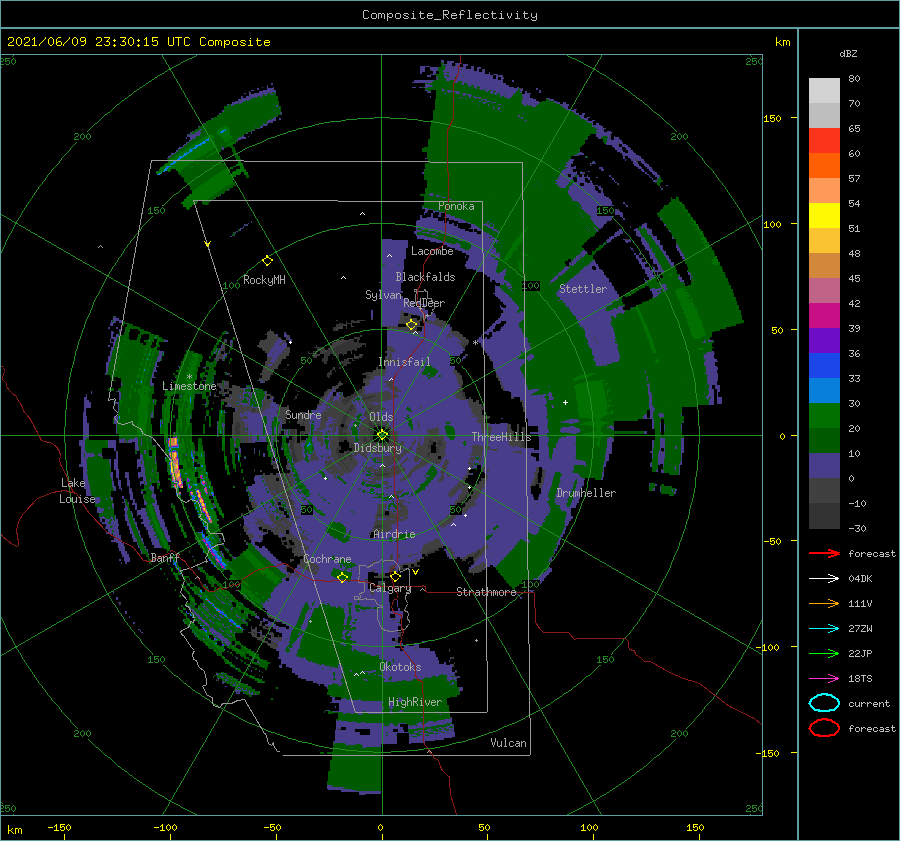Click the peach 57-54 dBZ swatch
Viewport: 900px width, 841px height.
824,191
